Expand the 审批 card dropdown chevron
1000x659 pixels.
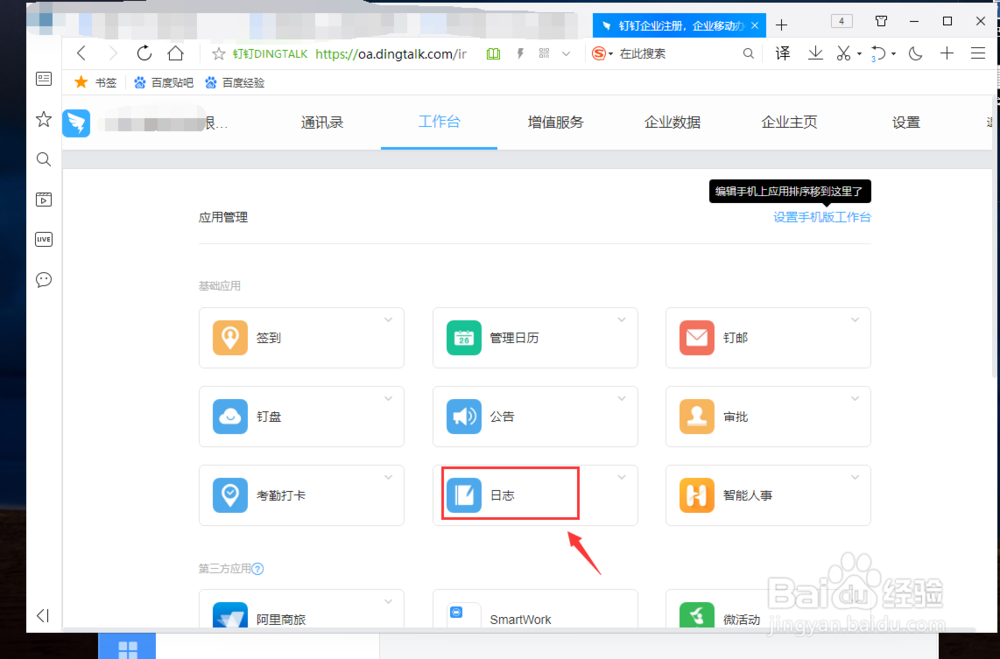855,399
